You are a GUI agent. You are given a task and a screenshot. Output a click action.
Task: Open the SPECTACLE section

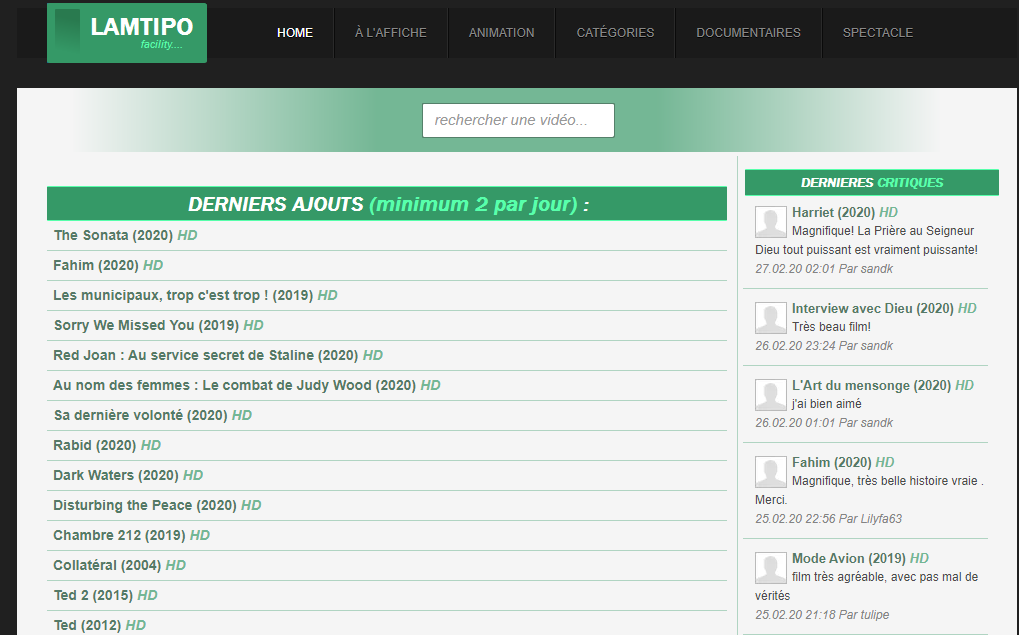pos(877,33)
